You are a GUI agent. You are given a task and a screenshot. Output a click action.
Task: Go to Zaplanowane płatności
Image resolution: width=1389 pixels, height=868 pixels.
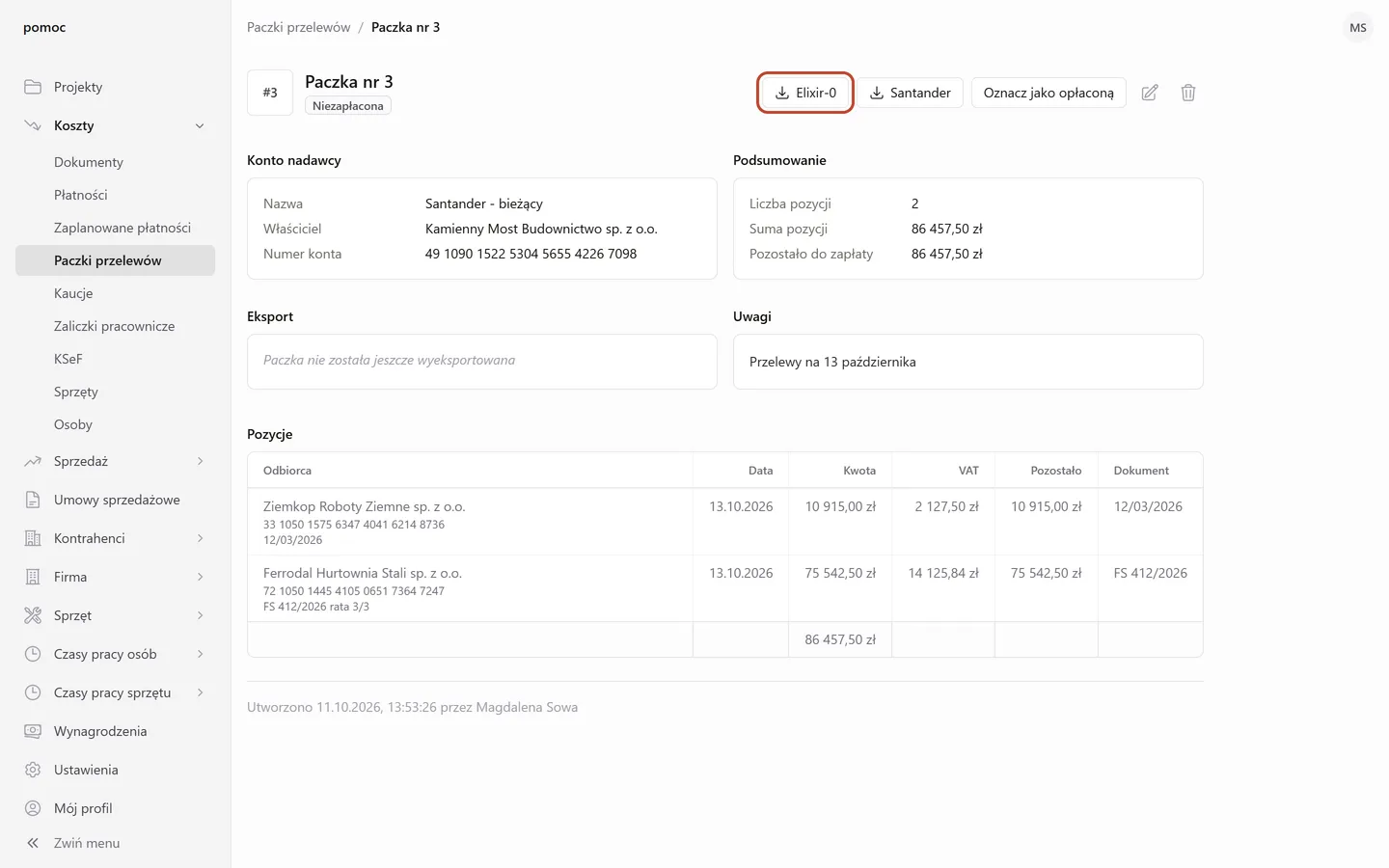115,228
